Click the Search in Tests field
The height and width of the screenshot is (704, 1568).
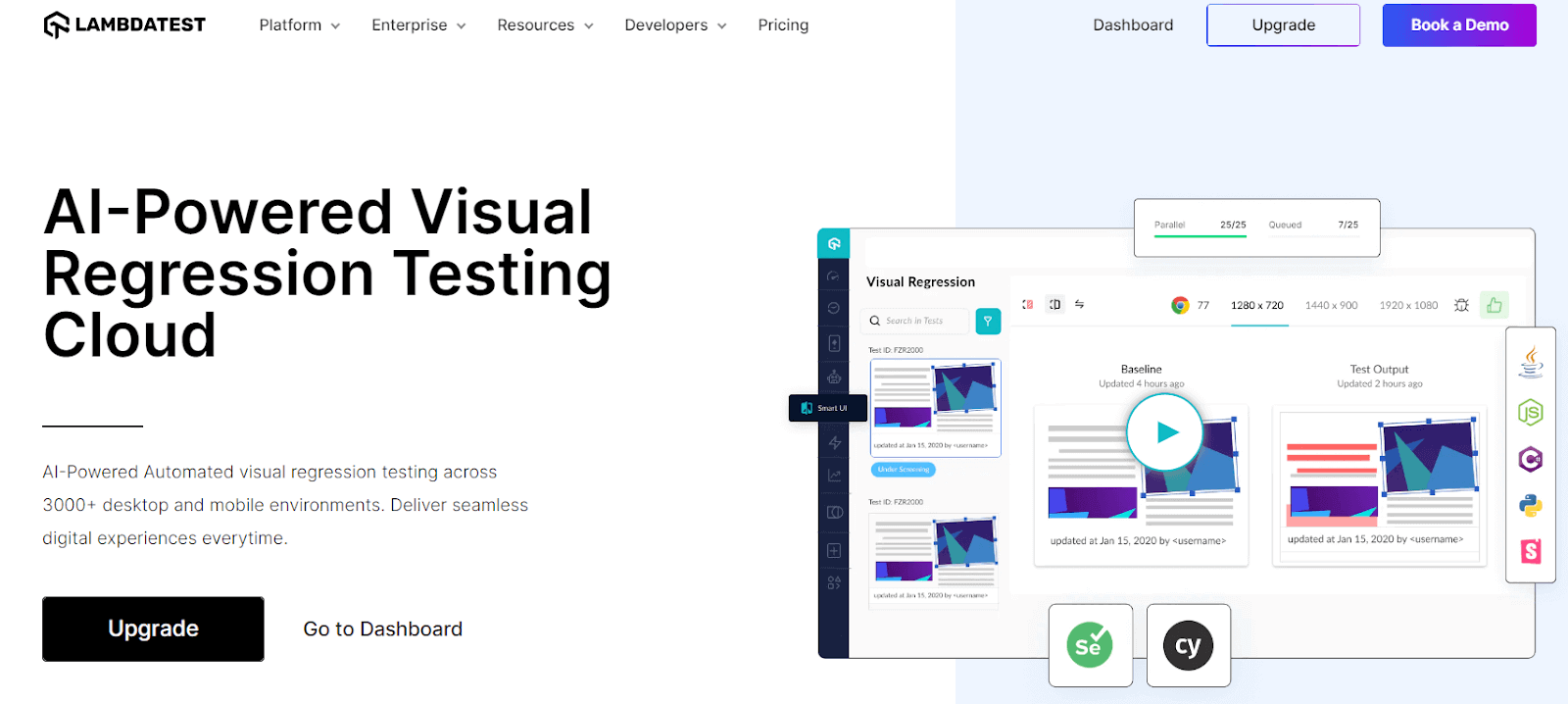914,321
